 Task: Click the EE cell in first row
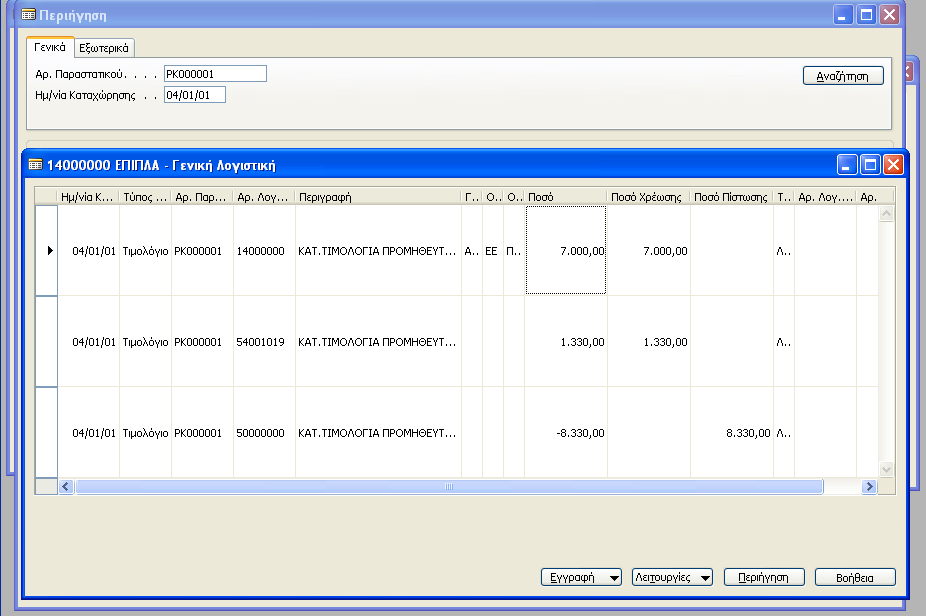click(x=493, y=251)
